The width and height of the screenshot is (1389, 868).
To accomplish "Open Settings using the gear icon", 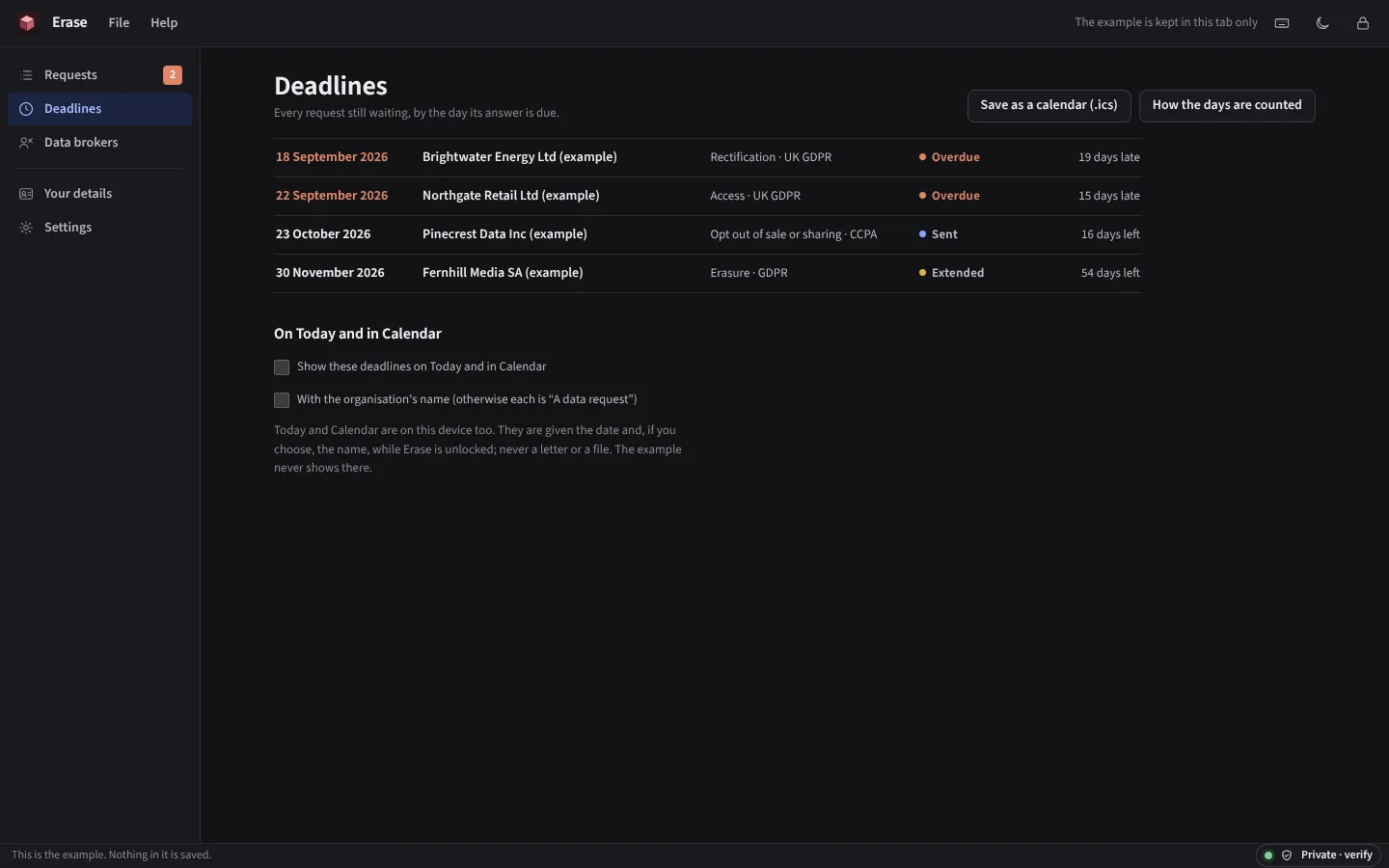I will click(26, 228).
